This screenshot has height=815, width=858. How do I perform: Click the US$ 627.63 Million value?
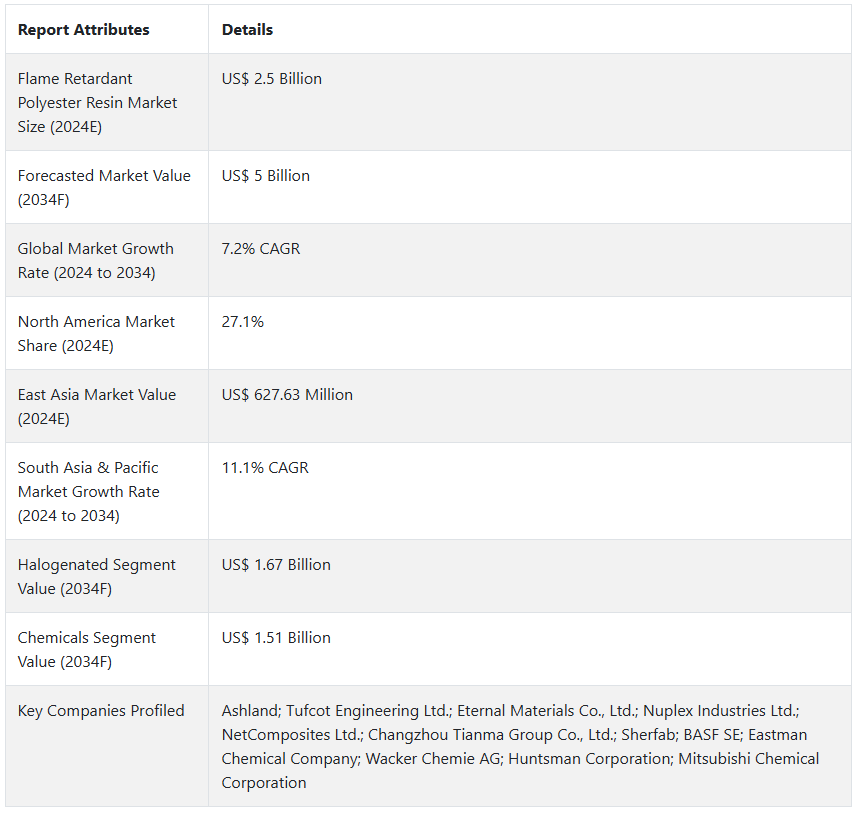(x=287, y=395)
